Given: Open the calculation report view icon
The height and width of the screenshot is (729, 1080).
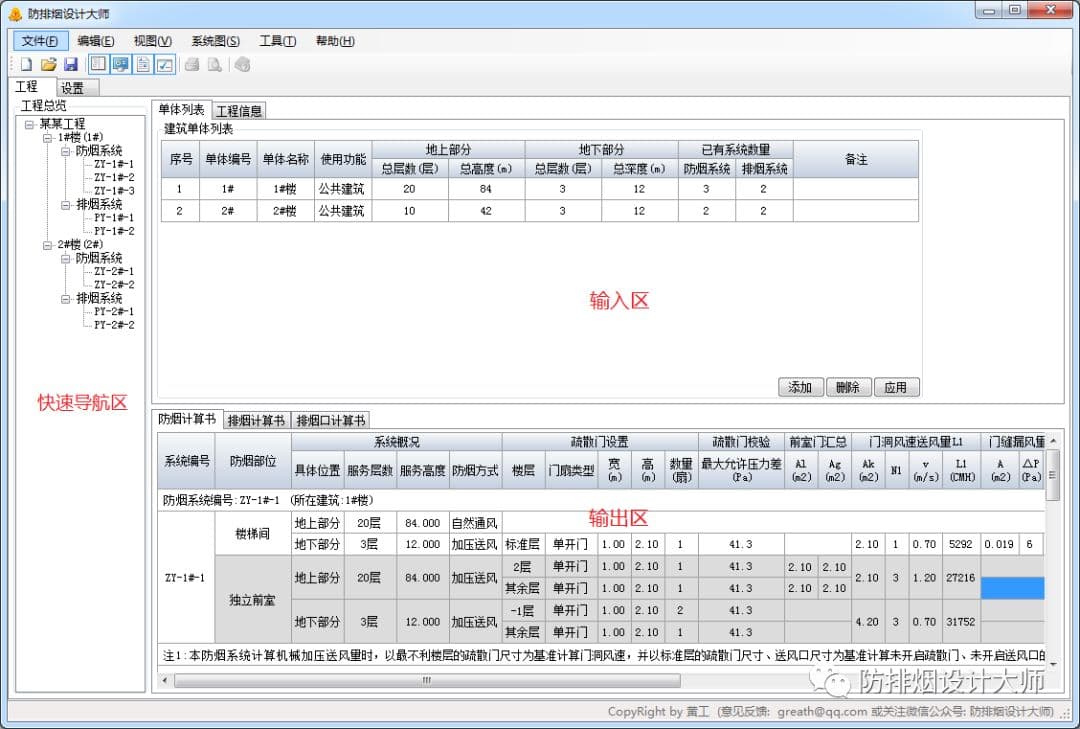Looking at the screenshot, I should click(143, 63).
